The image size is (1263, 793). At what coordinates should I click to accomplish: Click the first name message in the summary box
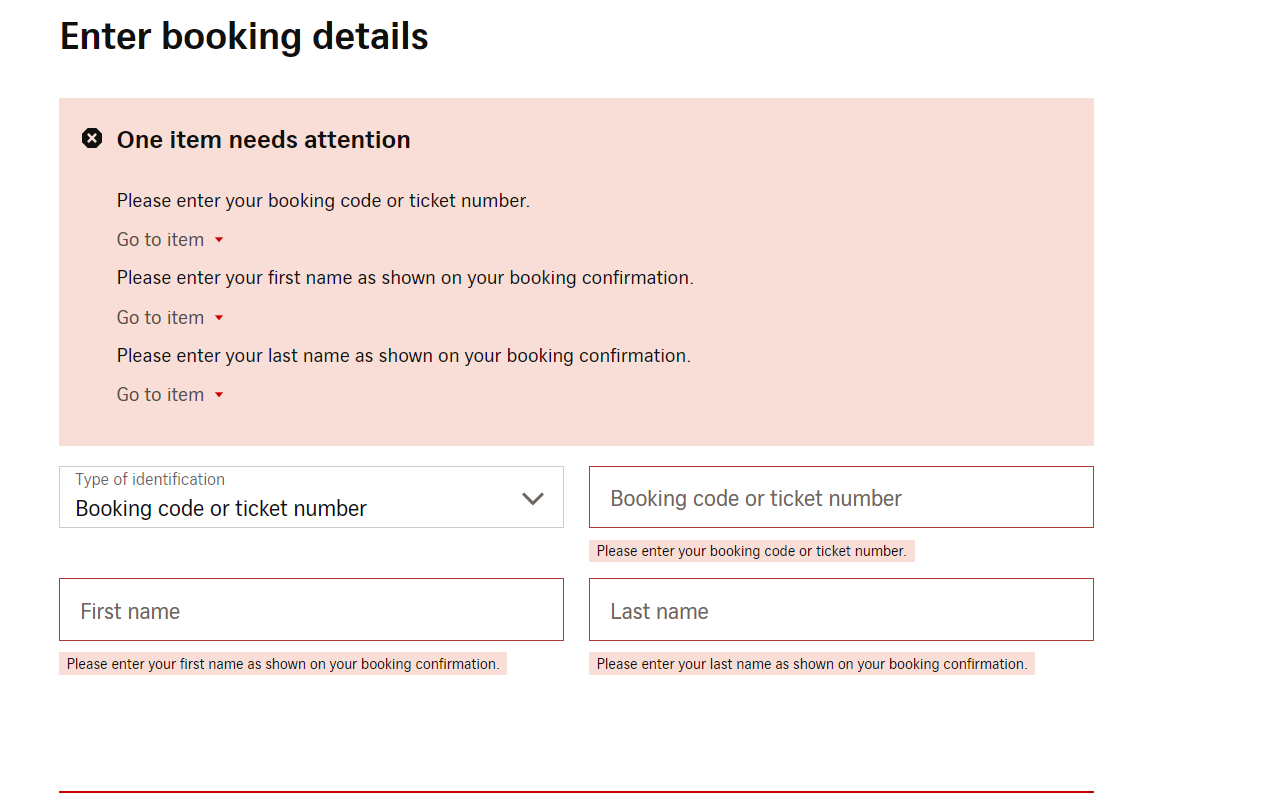(405, 278)
